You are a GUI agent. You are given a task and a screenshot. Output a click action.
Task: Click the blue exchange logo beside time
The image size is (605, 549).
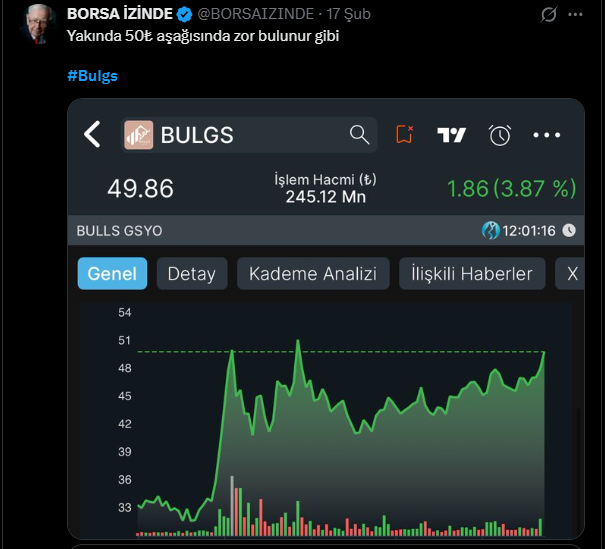tap(490, 230)
